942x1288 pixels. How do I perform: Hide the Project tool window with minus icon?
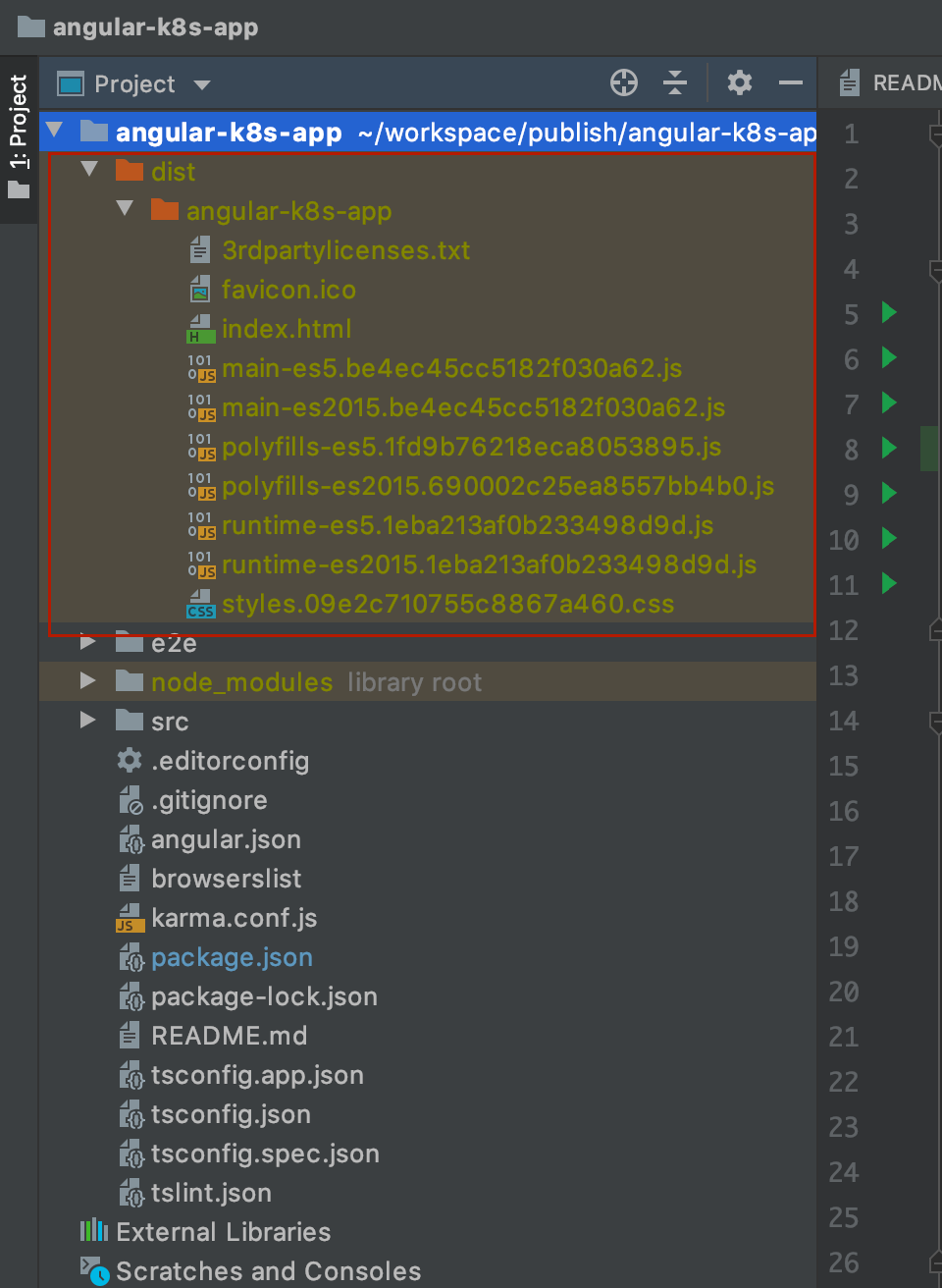[x=791, y=82]
